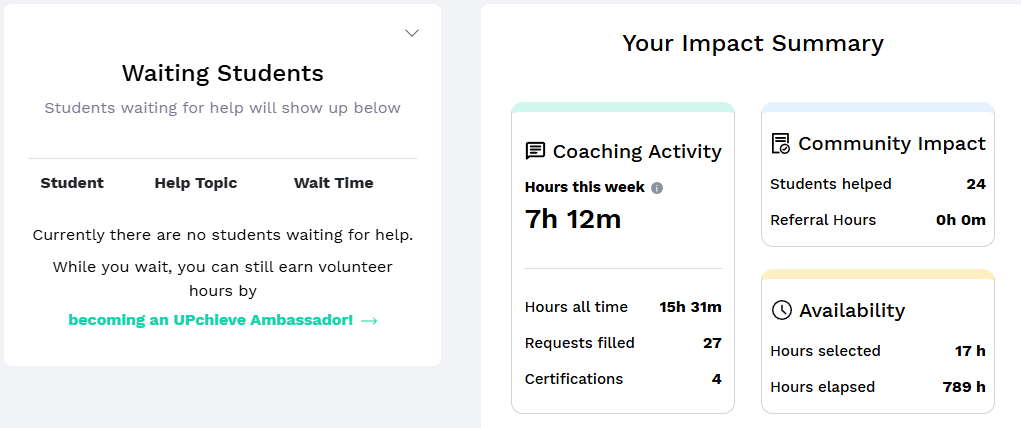Open the becoming an UPchieve Ambassador link
This screenshot has height=428, width=1021.
pos(210,320)
